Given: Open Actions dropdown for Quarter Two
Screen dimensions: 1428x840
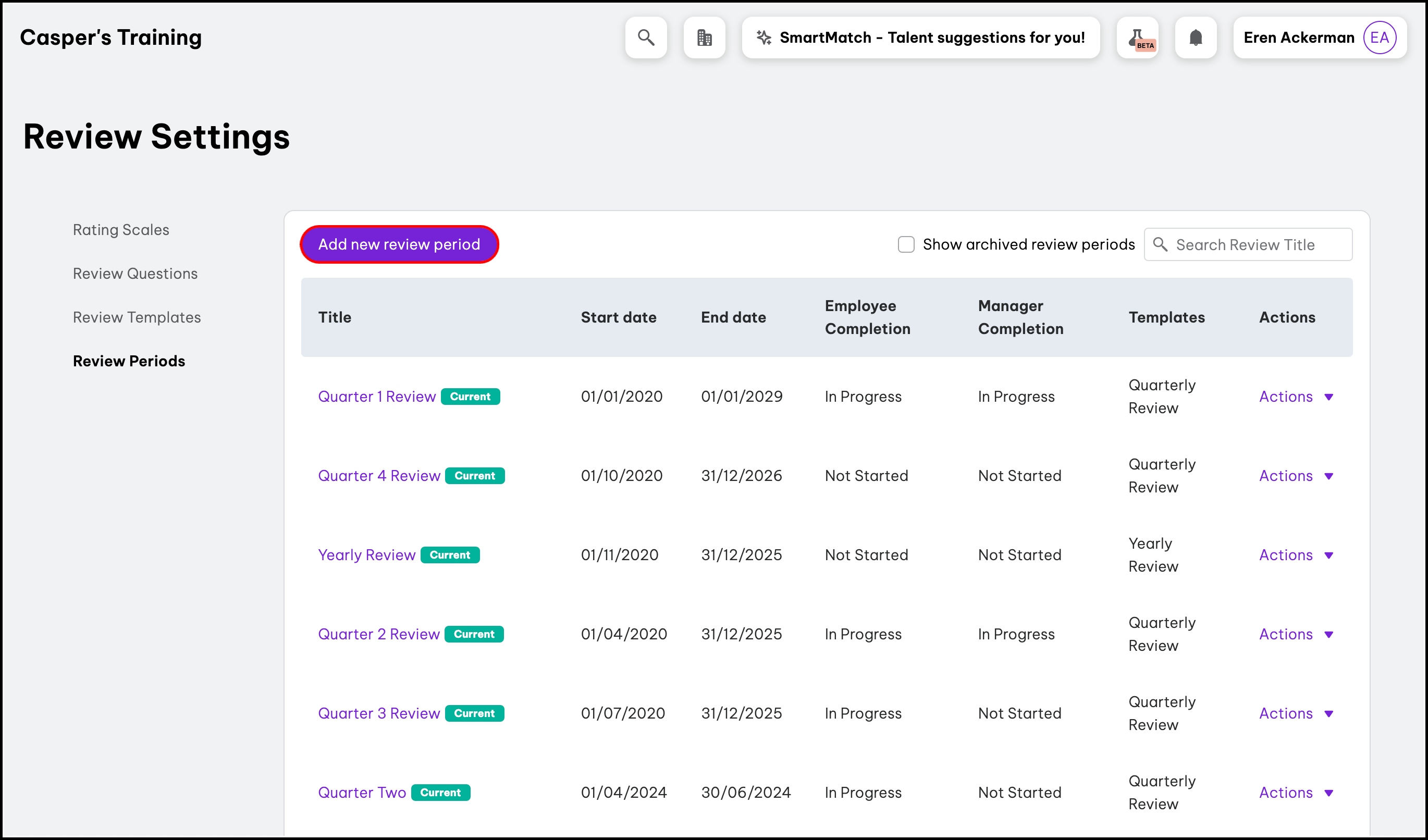Looking at the screenshot, I should (x=1296, y=793).
